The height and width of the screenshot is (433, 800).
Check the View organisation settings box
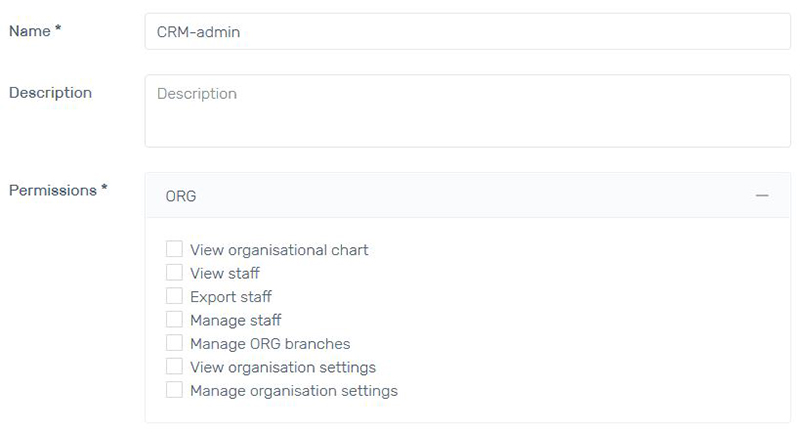click(x=174, y=366)
